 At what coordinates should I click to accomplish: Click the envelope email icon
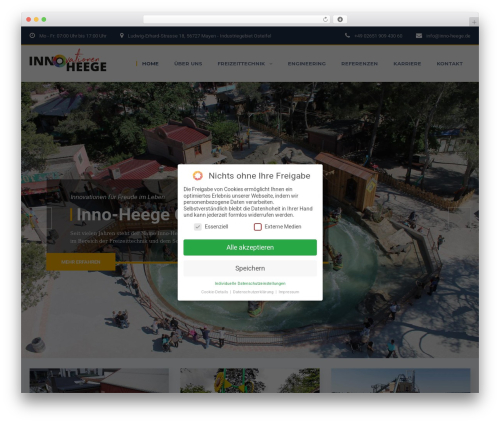click(x=419, y=36)
